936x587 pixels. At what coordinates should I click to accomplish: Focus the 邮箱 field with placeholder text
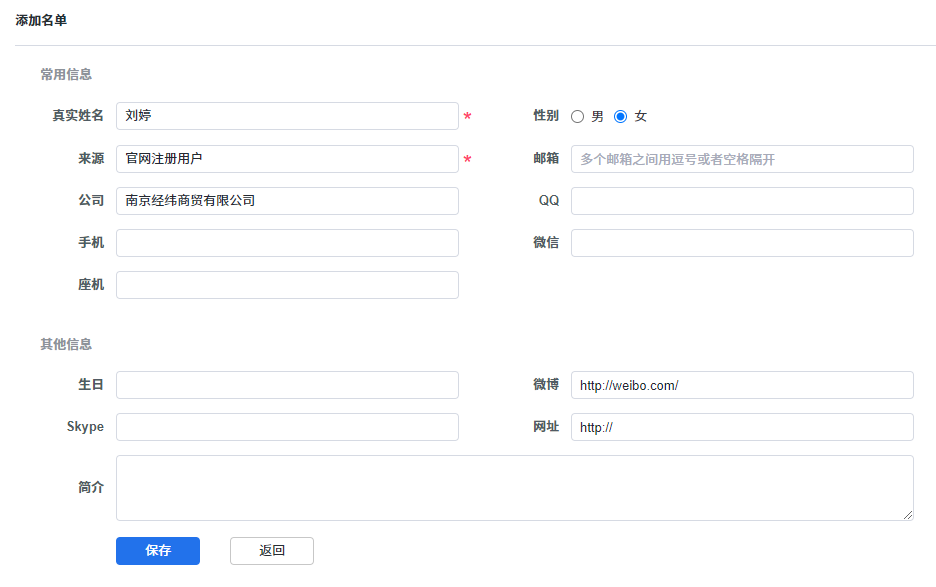pos(742,159)
